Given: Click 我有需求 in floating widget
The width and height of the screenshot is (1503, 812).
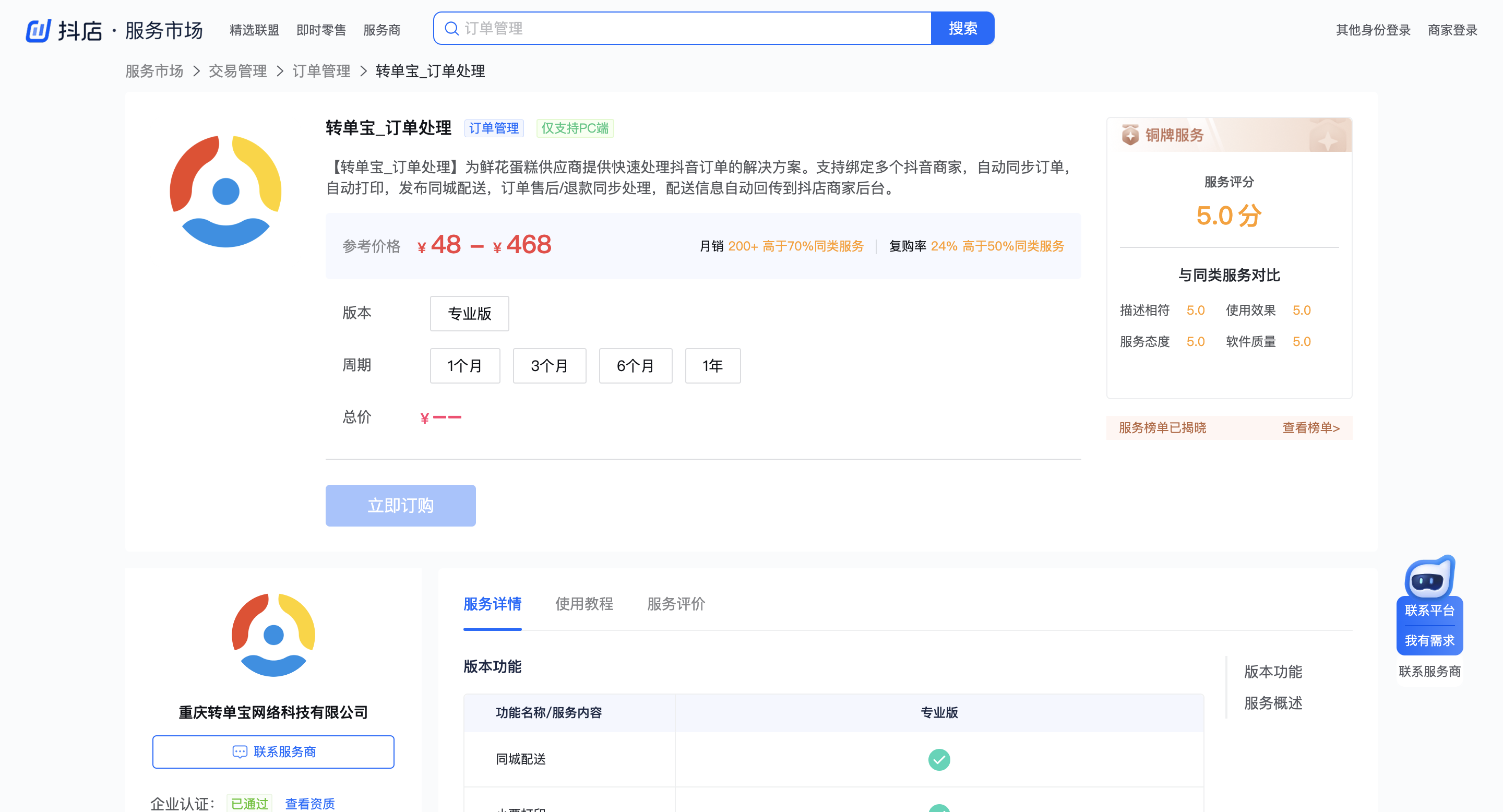Looking at the screenshot, I should point(1429,641).
